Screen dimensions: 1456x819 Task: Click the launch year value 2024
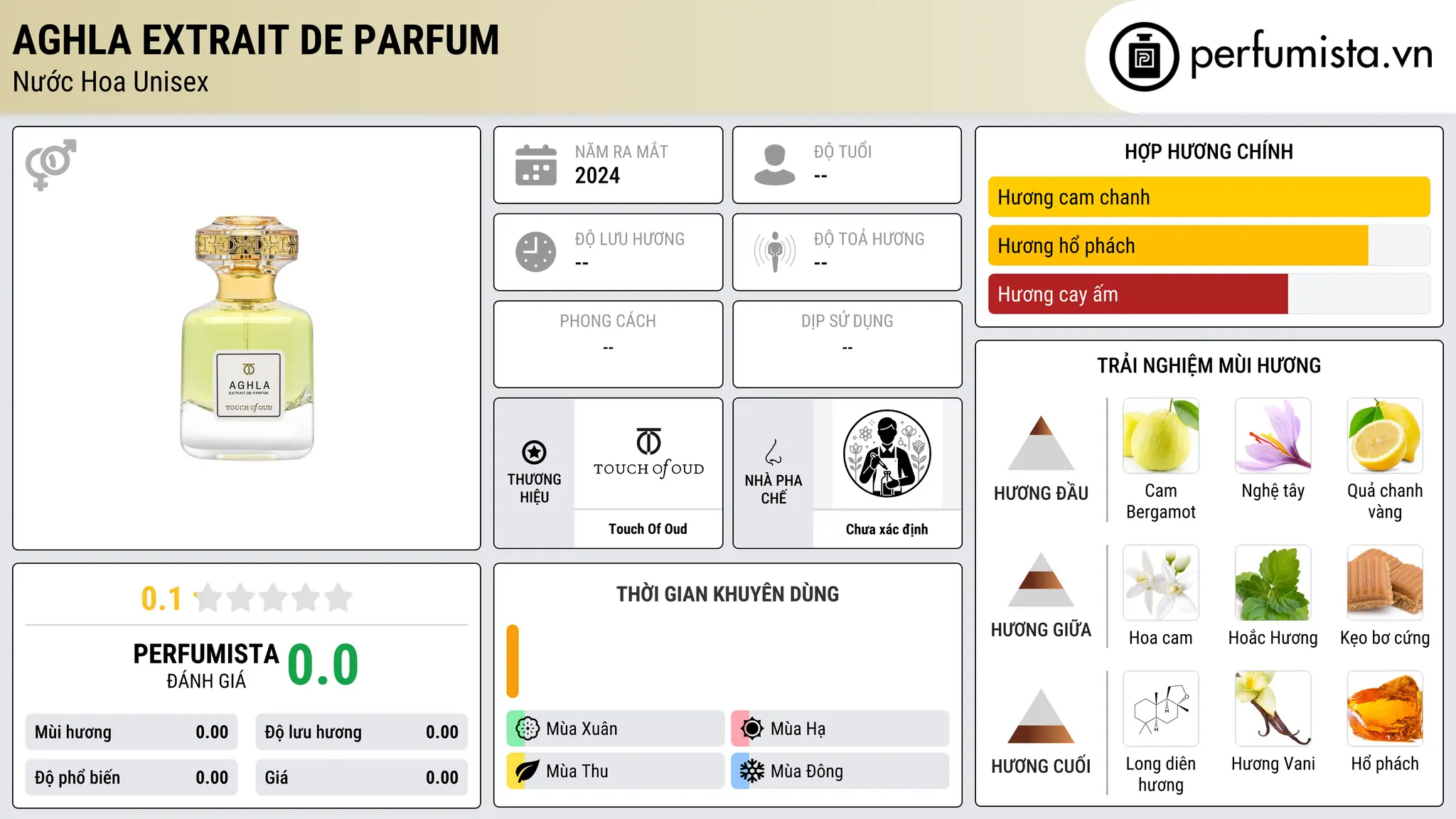(597, 176)
